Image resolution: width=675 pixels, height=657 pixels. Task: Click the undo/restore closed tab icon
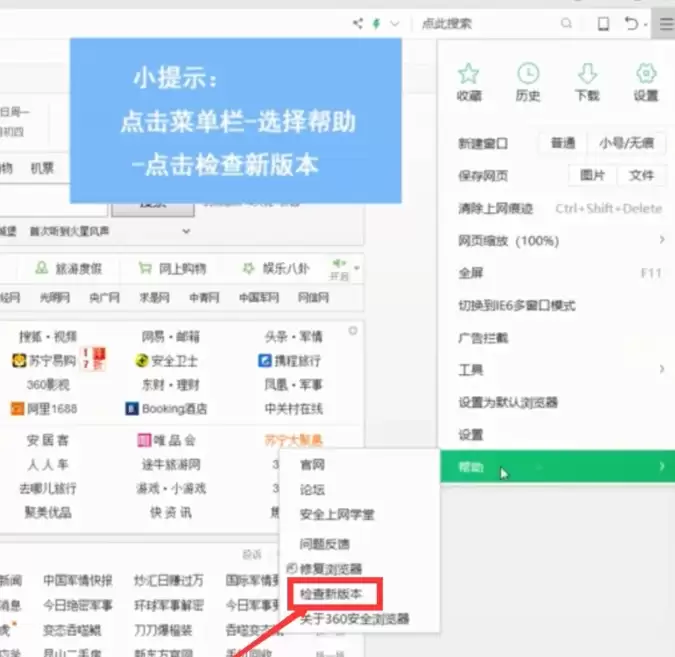click(x=631, y=23)
